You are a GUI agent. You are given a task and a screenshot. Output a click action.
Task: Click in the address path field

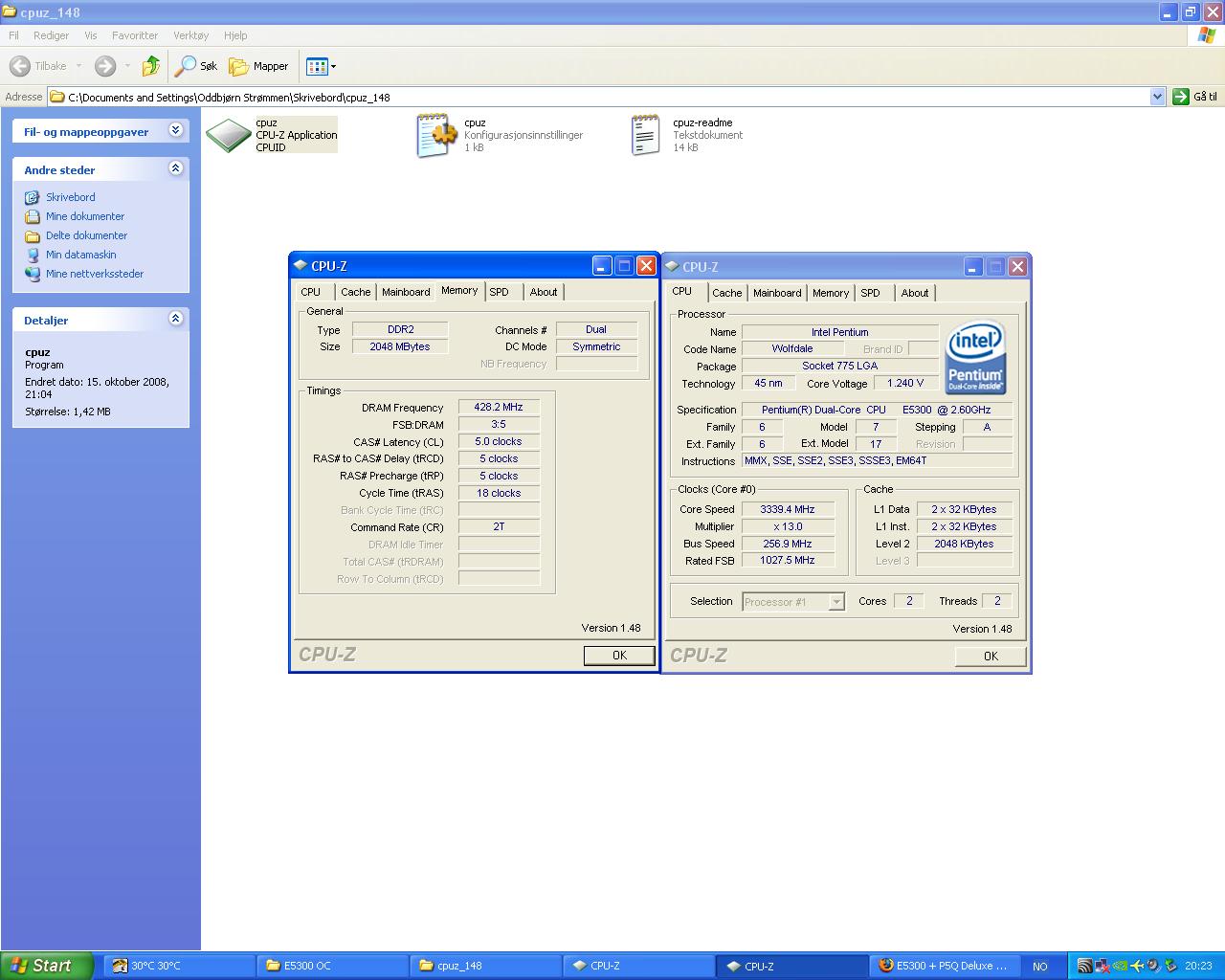[x=598, y=97]
